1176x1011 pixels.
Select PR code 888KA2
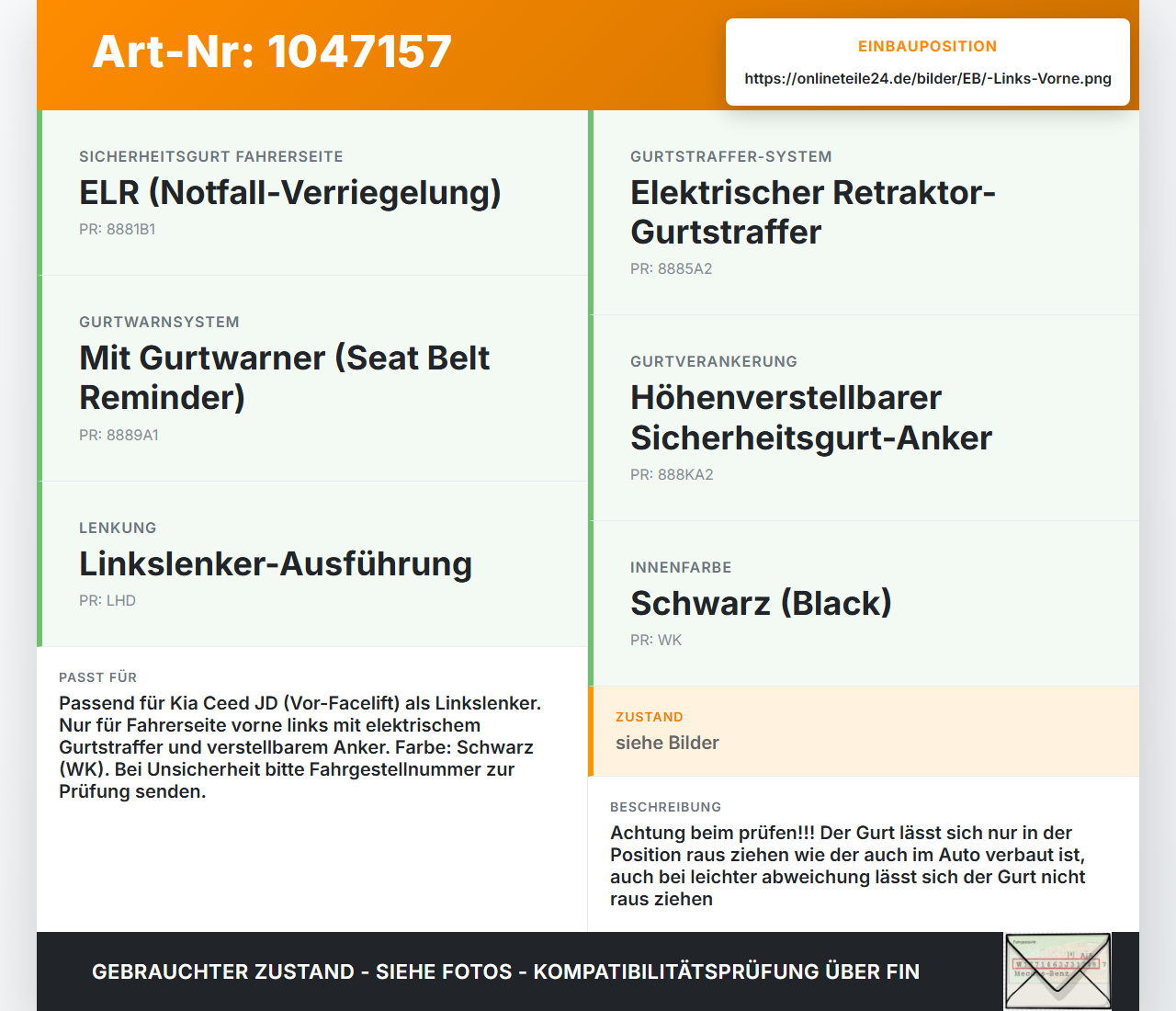672,474
